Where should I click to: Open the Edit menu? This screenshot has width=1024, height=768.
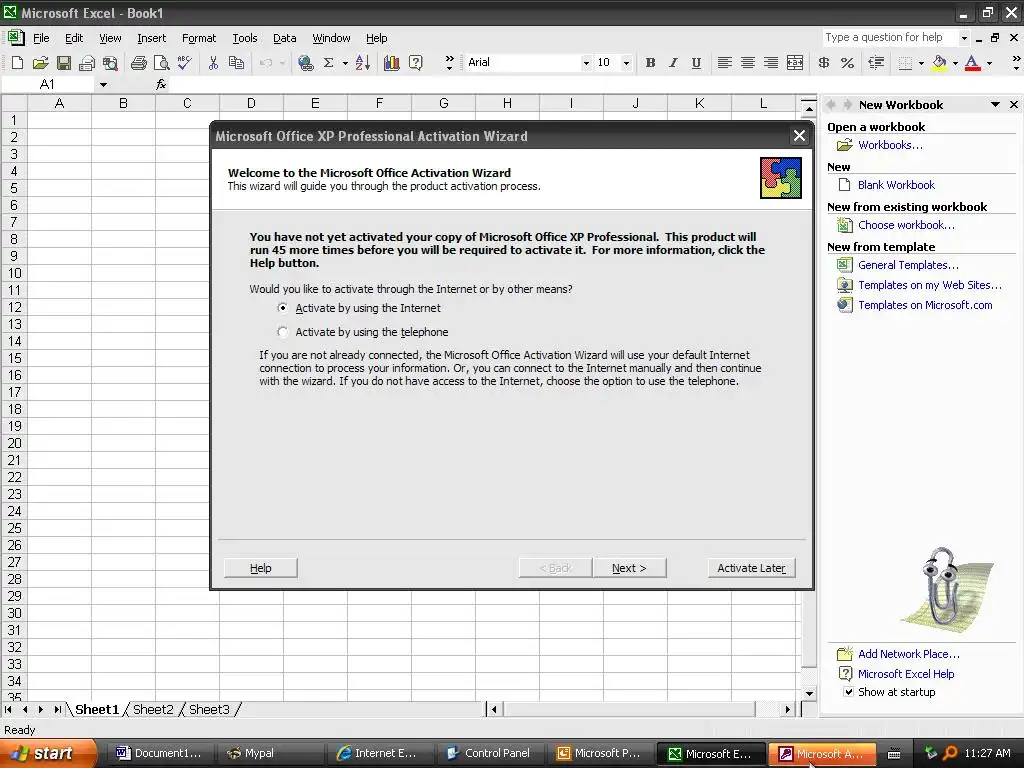point(74,39)
